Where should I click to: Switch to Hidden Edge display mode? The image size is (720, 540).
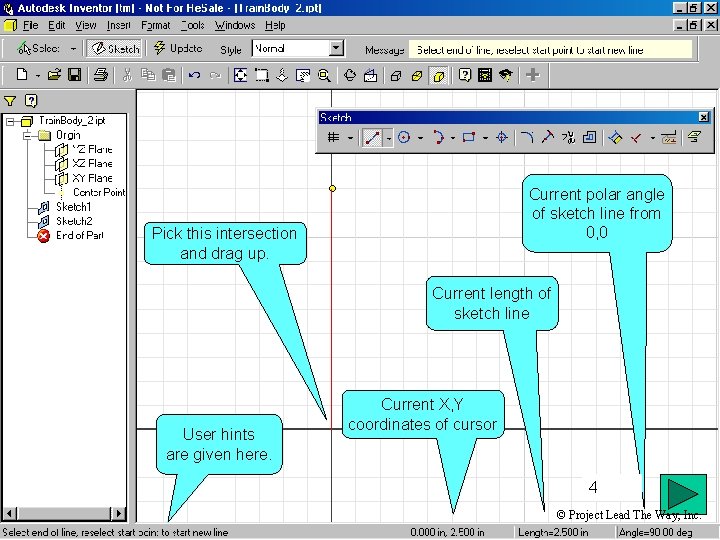417,75
